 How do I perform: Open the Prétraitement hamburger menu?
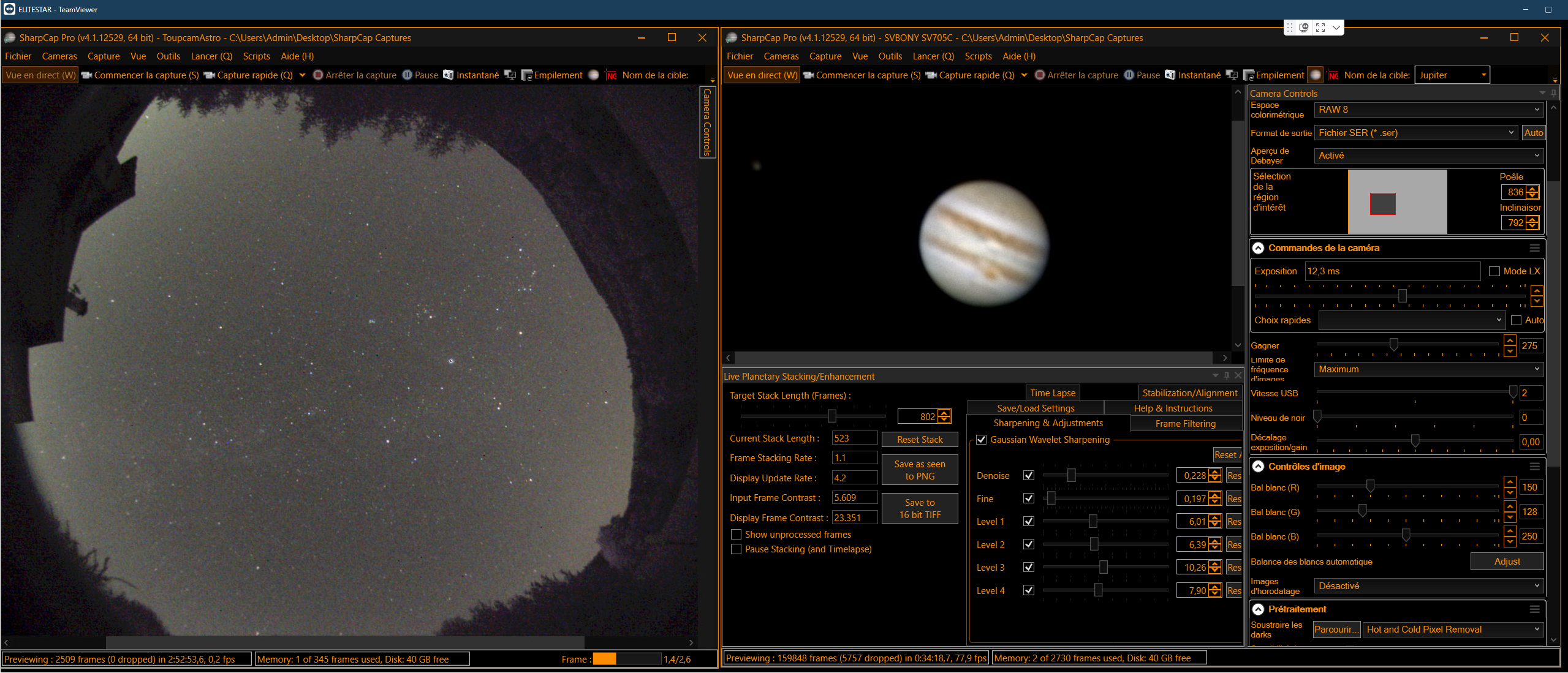coord(1534,609)
